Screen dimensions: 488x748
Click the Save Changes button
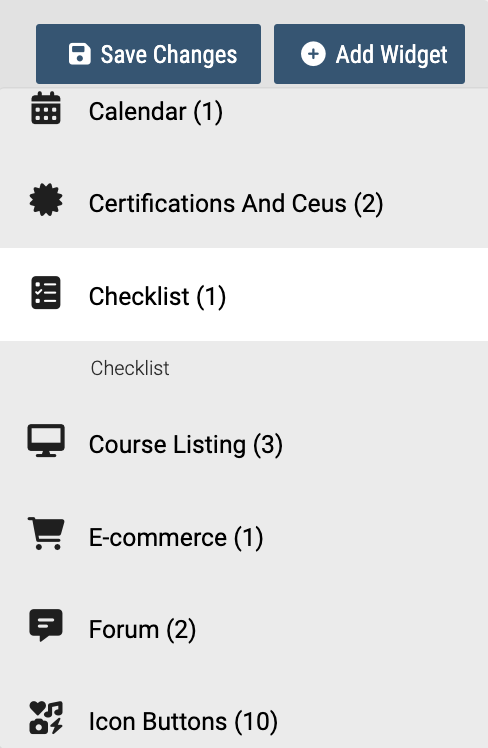pyautogui.click(x=148, y=54)
